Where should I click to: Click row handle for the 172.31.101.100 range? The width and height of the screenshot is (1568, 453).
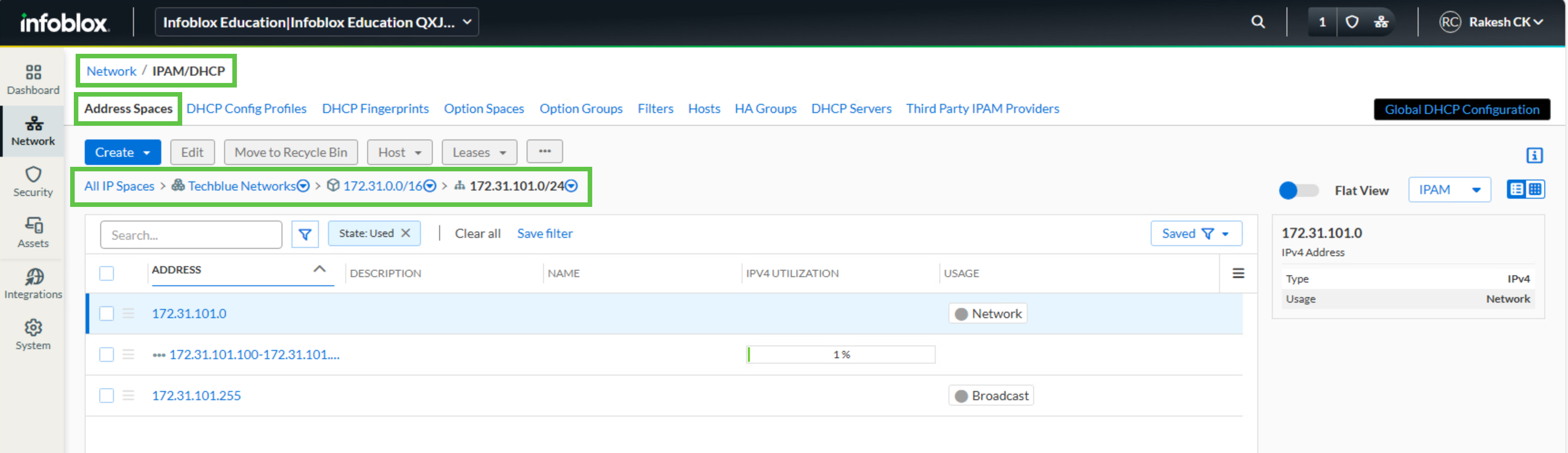click(128, 354)
